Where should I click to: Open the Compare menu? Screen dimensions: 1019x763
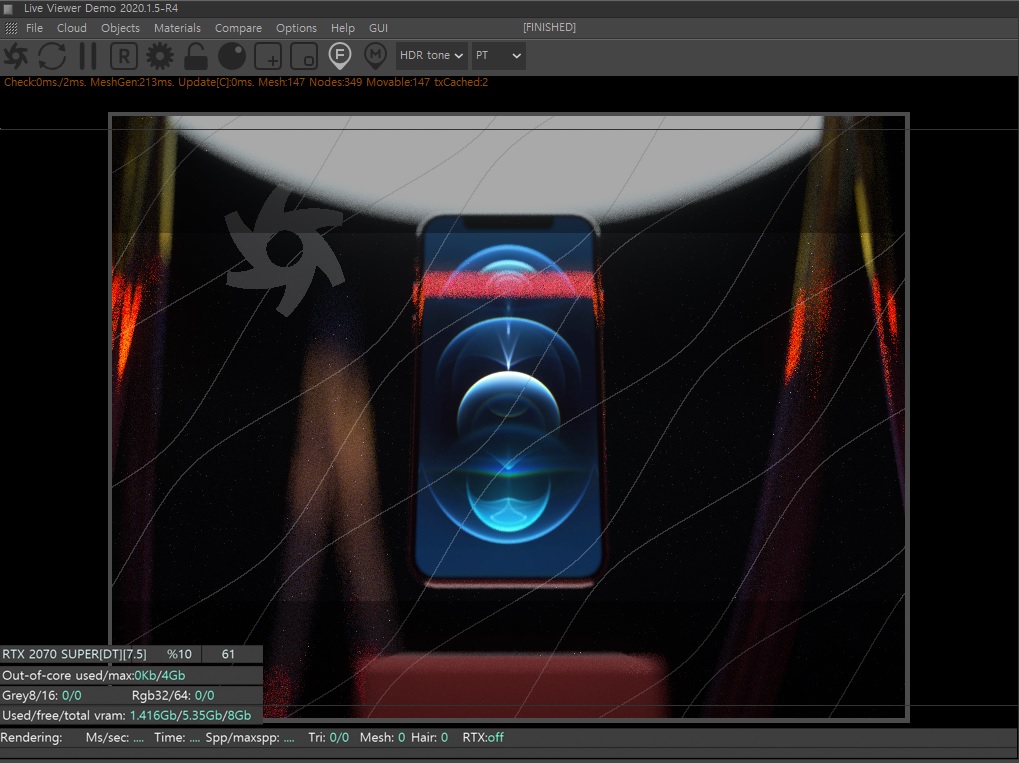click(239, 28)
